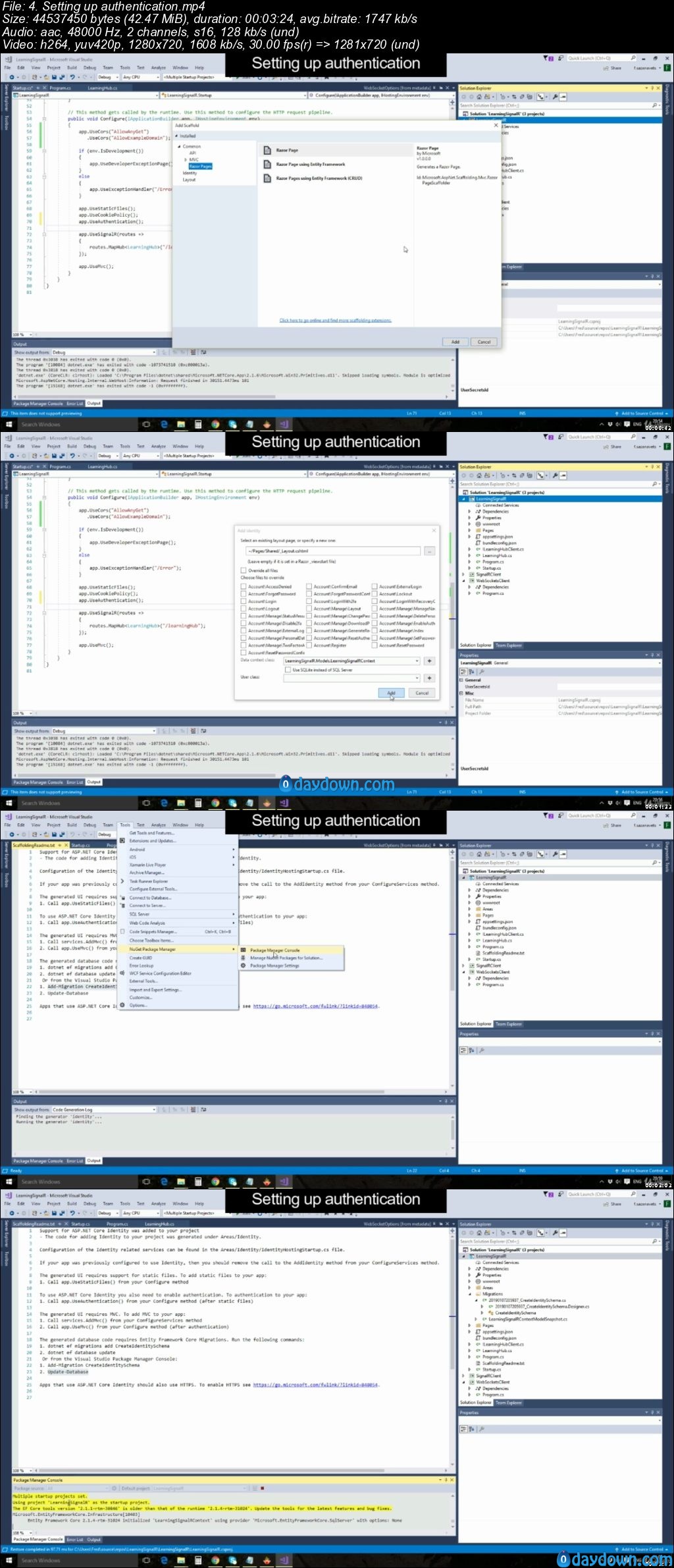
Task: Check the Account\Logout checkbox
Action: [244, 608]
